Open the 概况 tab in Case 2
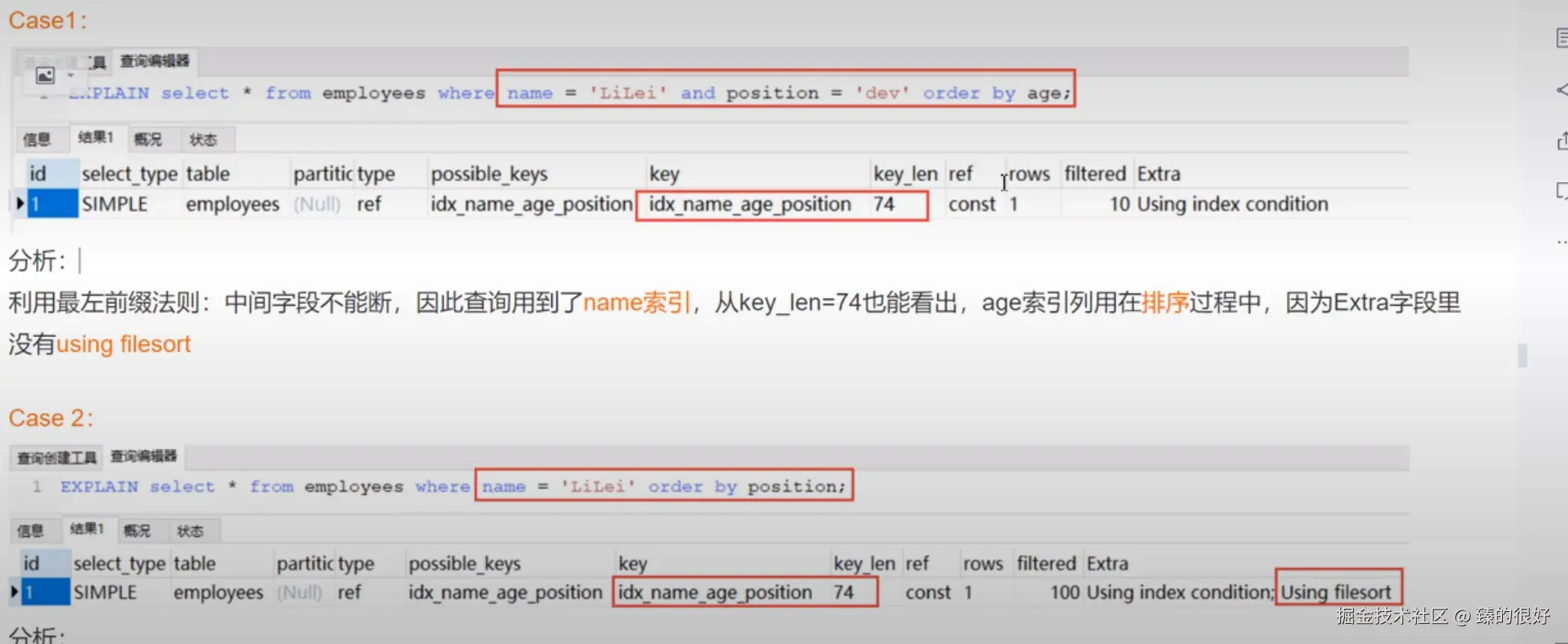1568x644 pixels. [137, 531]
